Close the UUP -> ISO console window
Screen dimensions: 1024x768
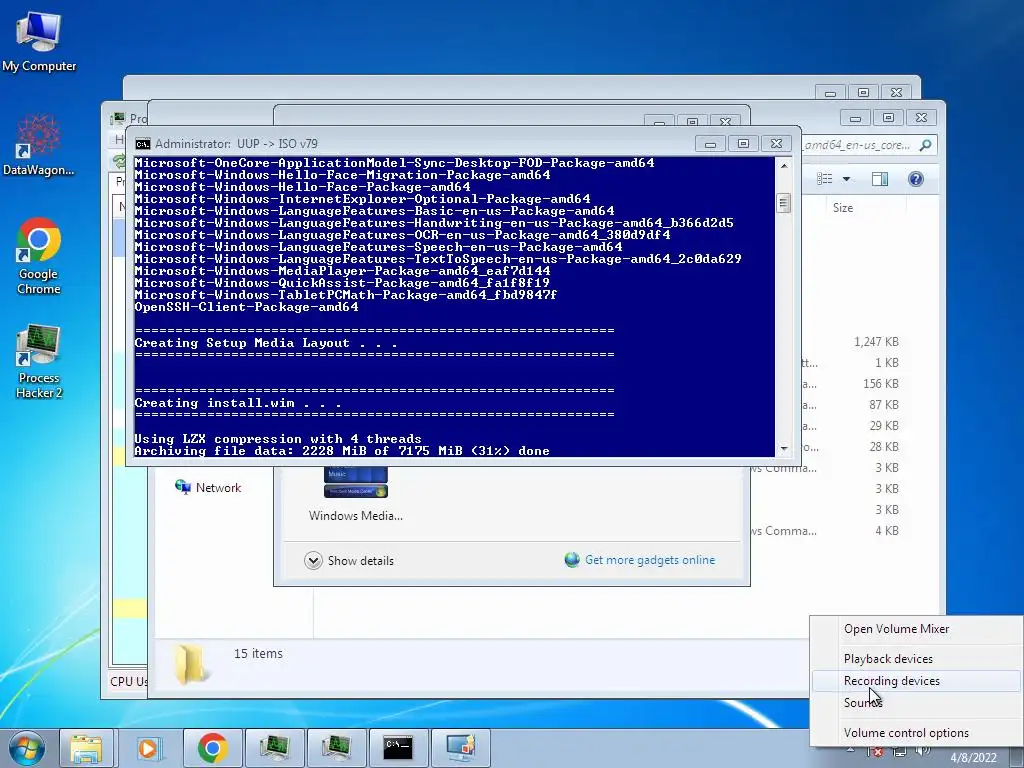pyautogui.click(x=776, y=144)
